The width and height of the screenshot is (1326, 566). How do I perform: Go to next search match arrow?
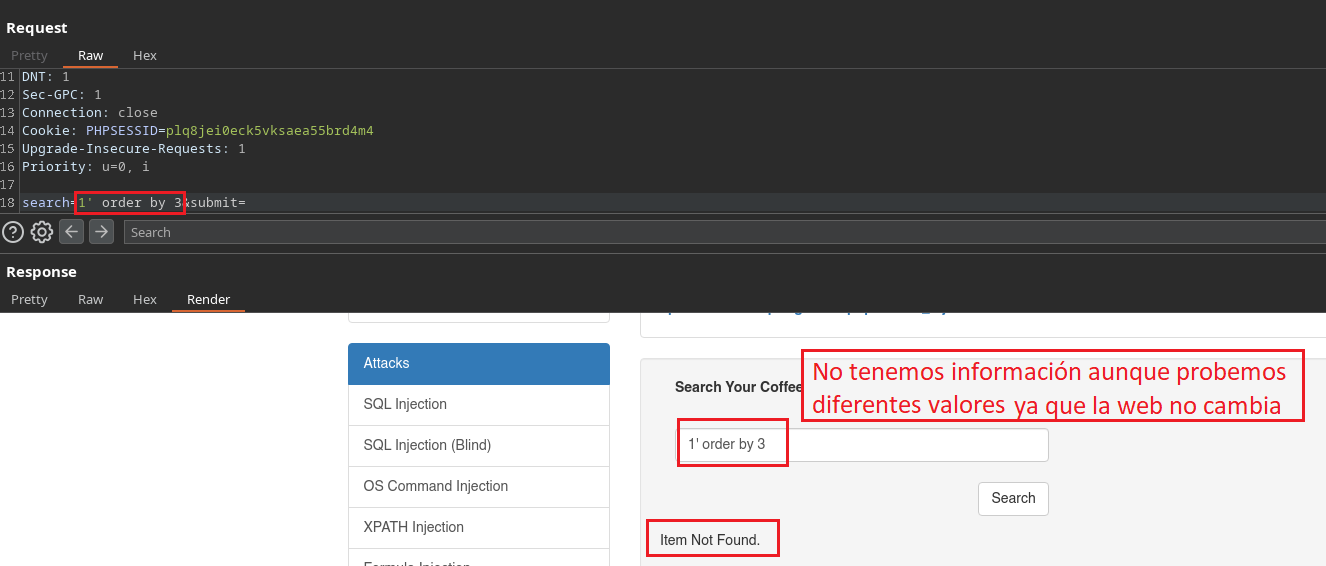pyautogui.click(x=101, y=232)
